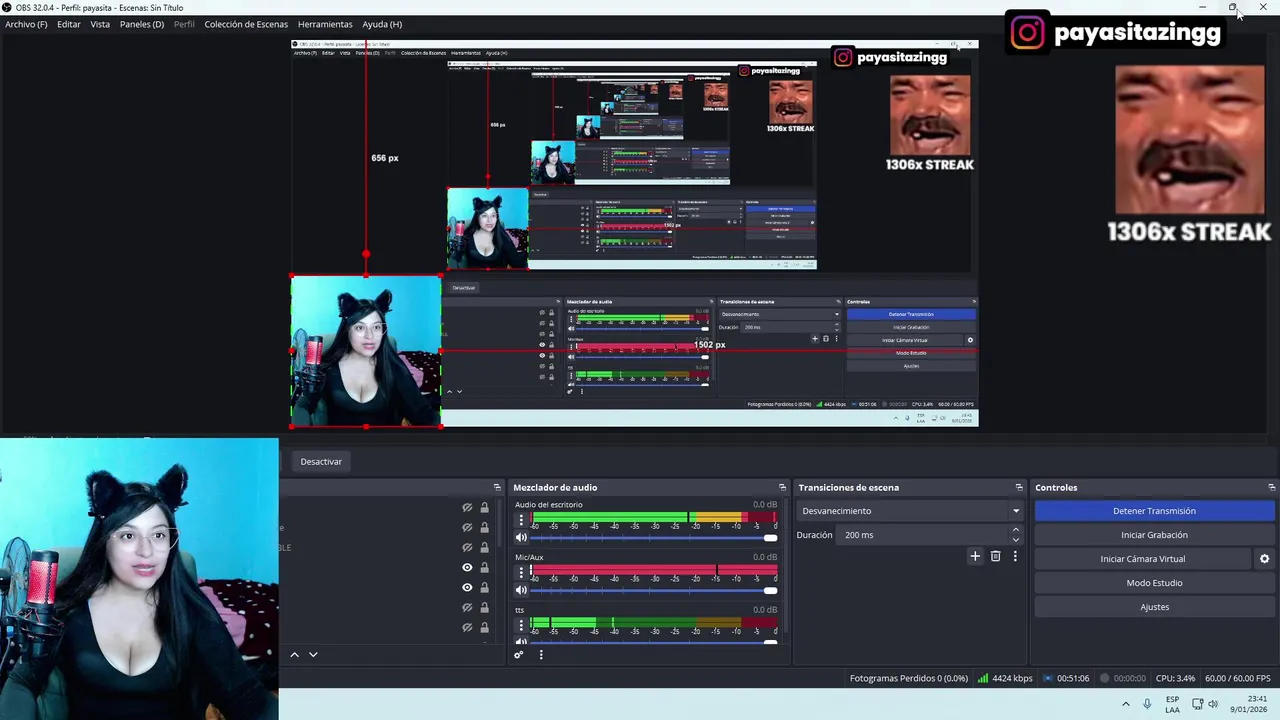Open the Paneles (D) menu
The width and height of the screenshot is (1280, 720).
142,24
